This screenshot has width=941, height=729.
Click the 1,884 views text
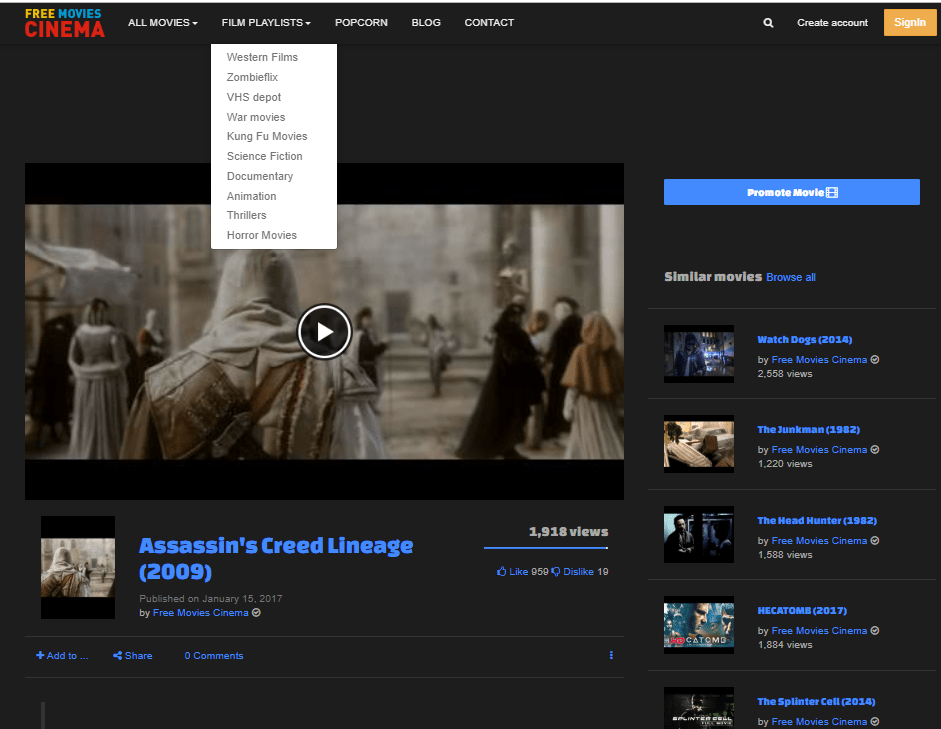pyautogui.click(x=785, y=645)
